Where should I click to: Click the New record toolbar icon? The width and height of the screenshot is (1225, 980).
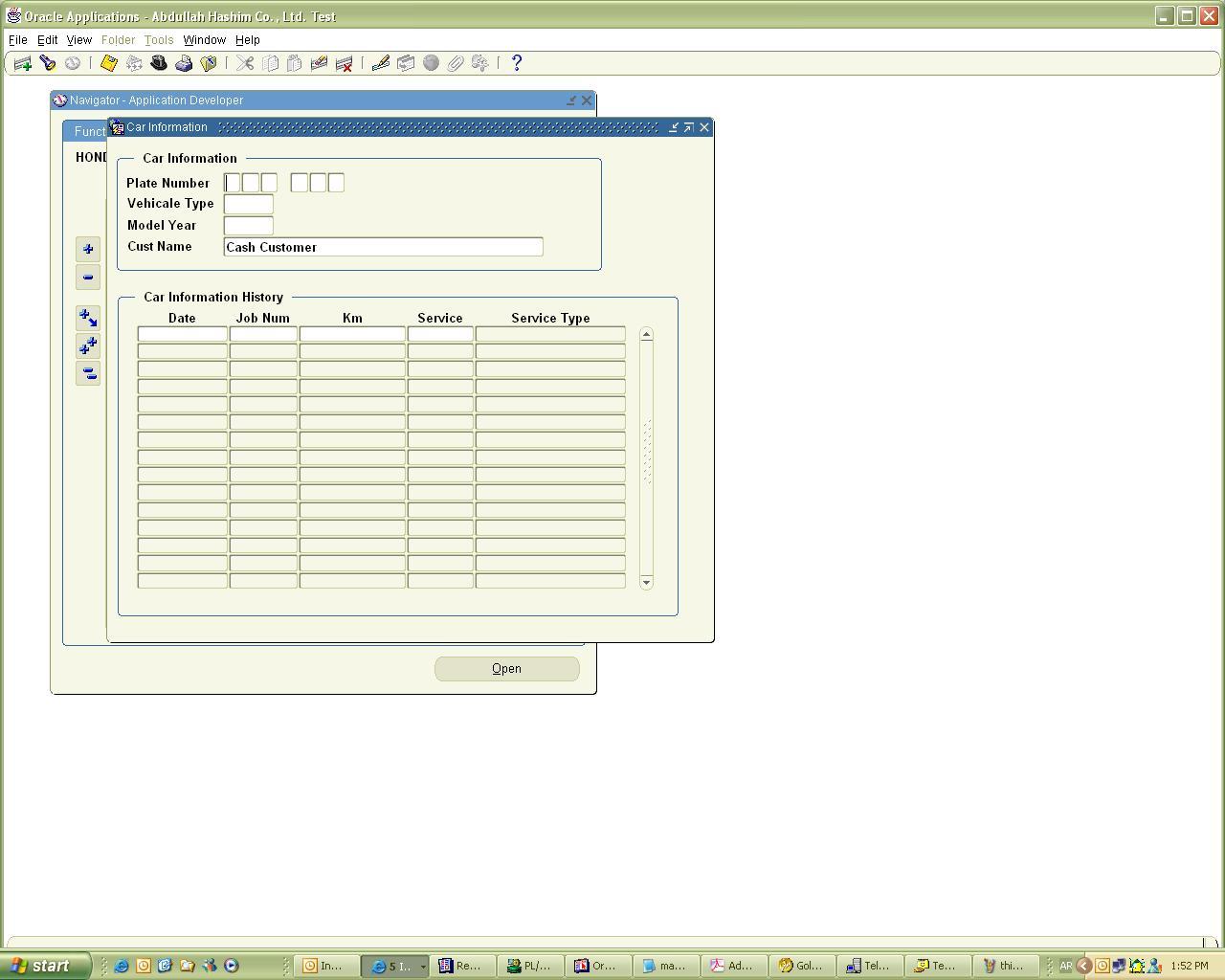pyautogui.click(x=22, y=63)
